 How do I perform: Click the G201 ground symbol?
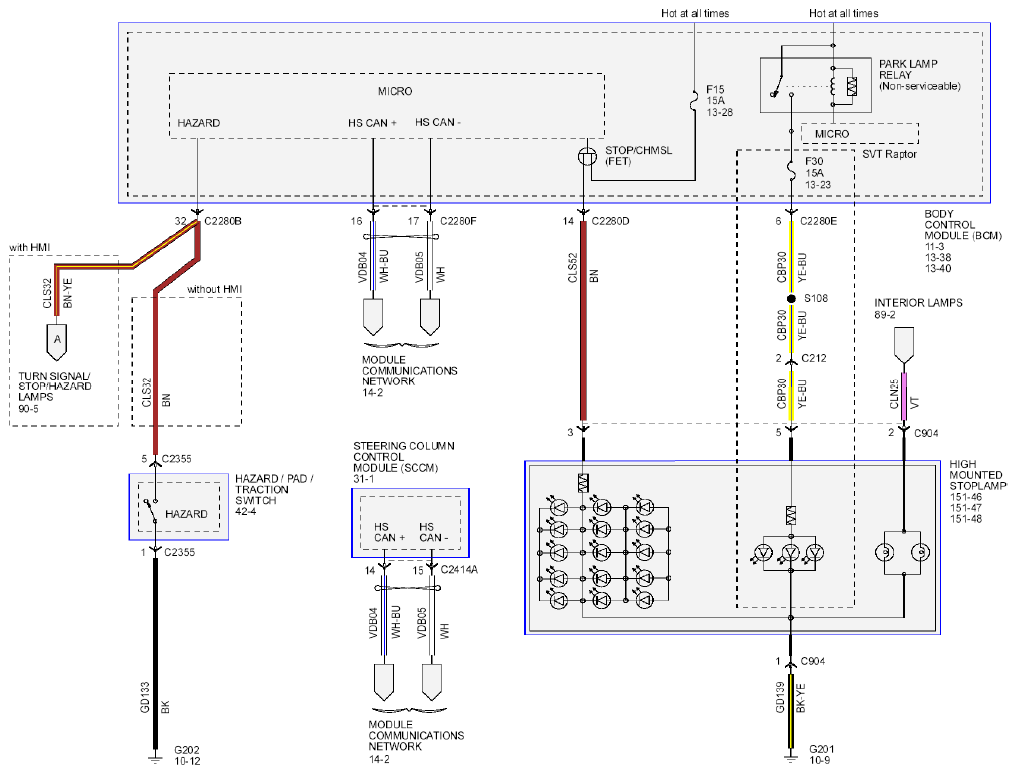click(x=791, y=756)
